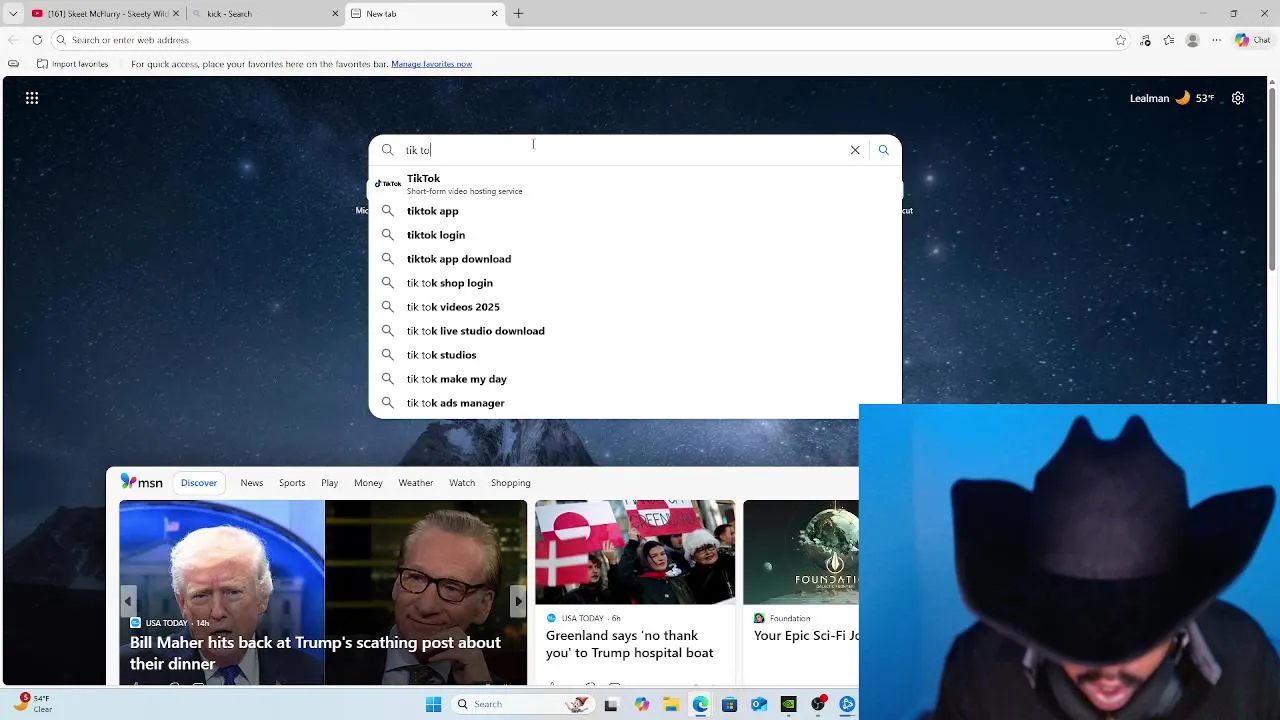Open File Explorer from the taskbar
1280x720 pixels.
(x=671, y=704)
